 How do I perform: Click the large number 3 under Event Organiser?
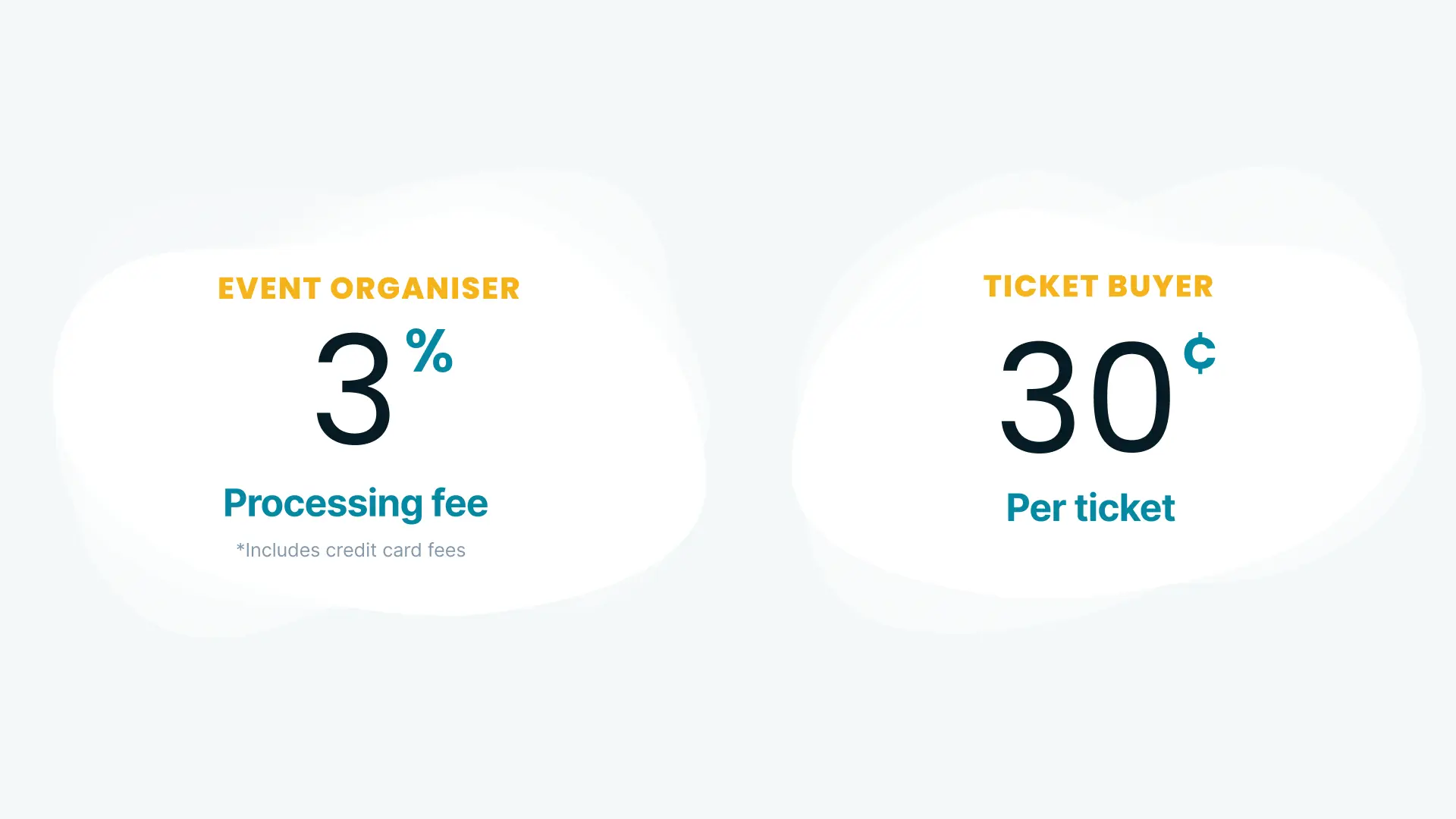tap(353, 389)
